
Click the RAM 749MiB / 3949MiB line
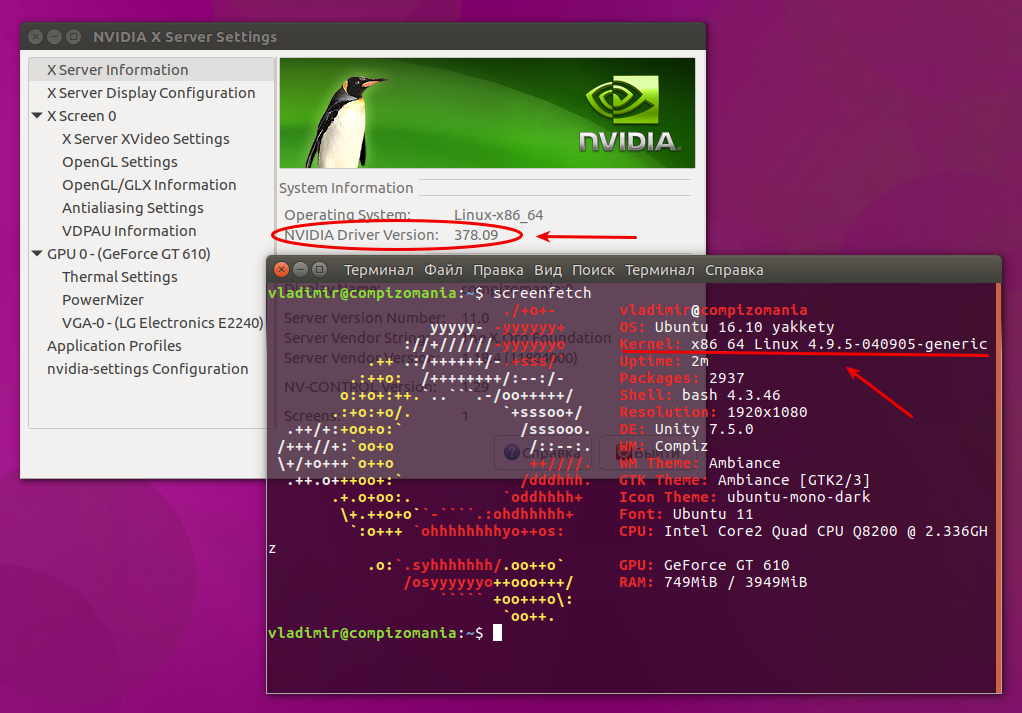[713, 582]
